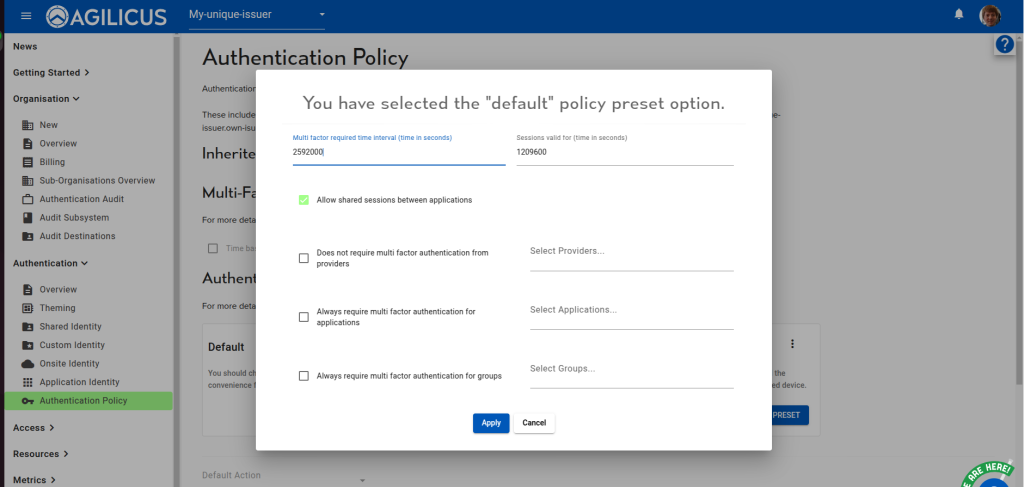The image size is (1024, 487).
Task: Click the Application Identity grid icon
Action: [x=28, y=382]
